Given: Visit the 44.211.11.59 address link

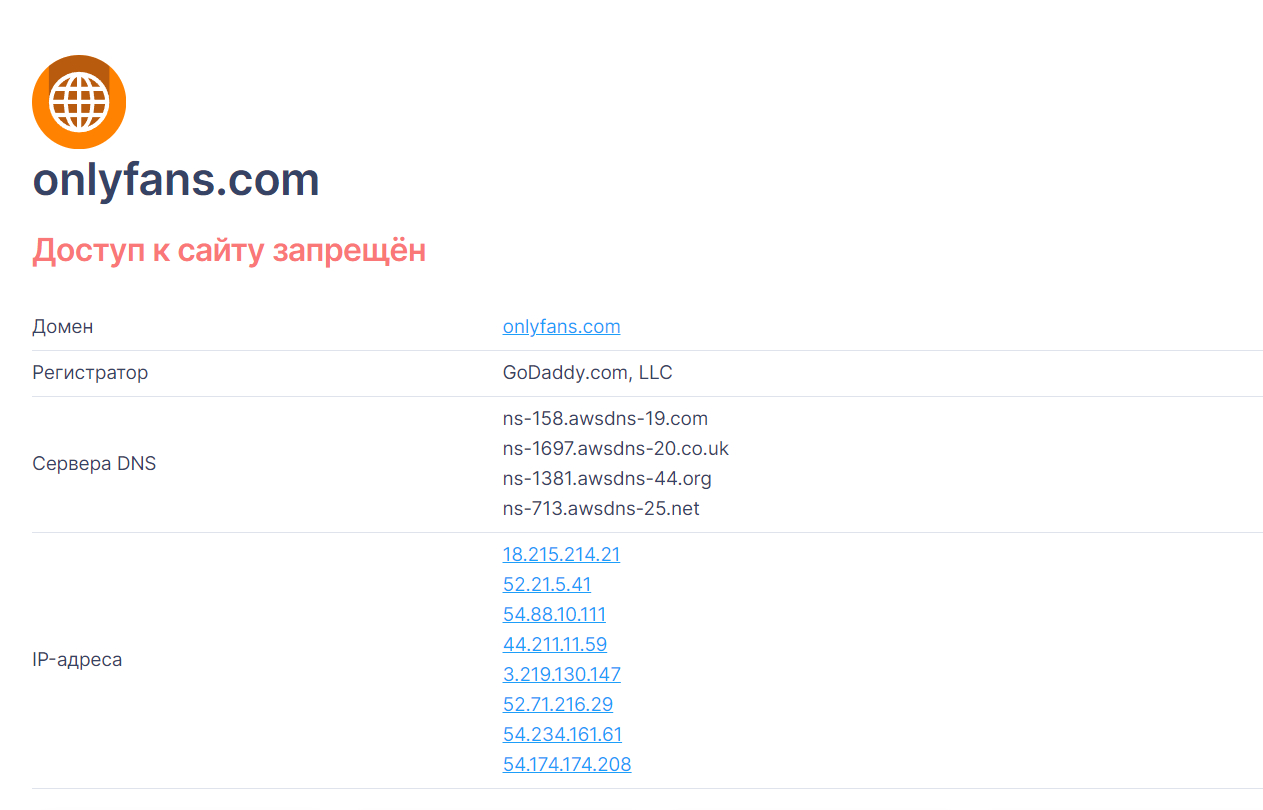Looking at the screenshot, I should click(555, 644).
